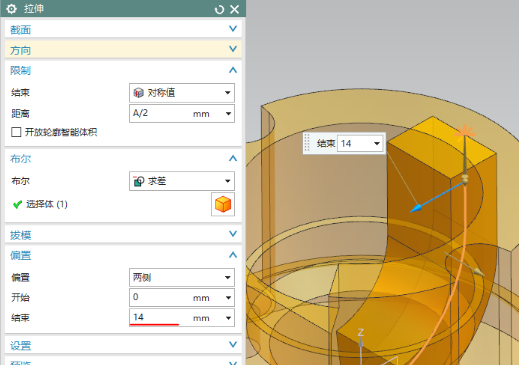
Task: Click the orange star point marker on model
Action: pyautogui.click(x=465, y=132)
